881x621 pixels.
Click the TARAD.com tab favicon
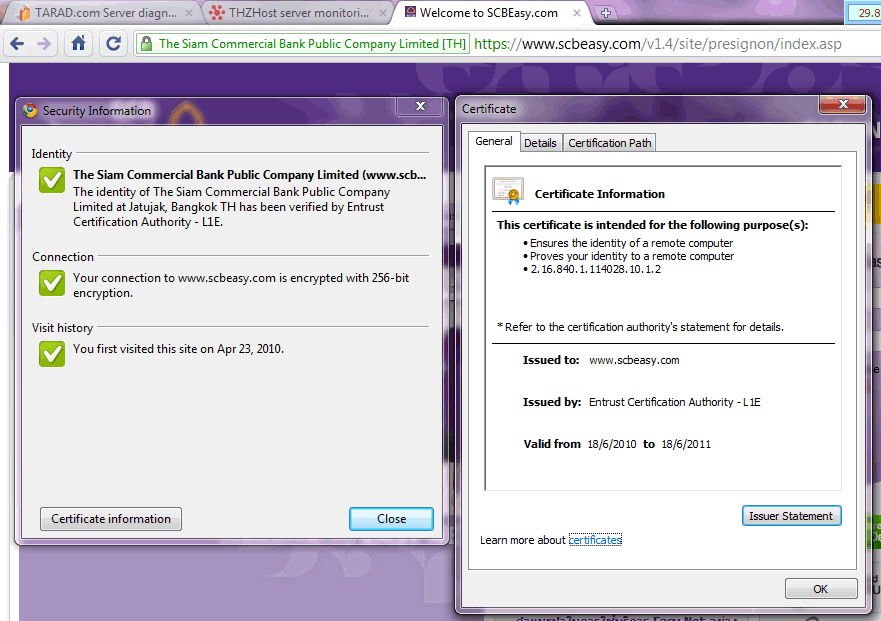tap(23, 13)
